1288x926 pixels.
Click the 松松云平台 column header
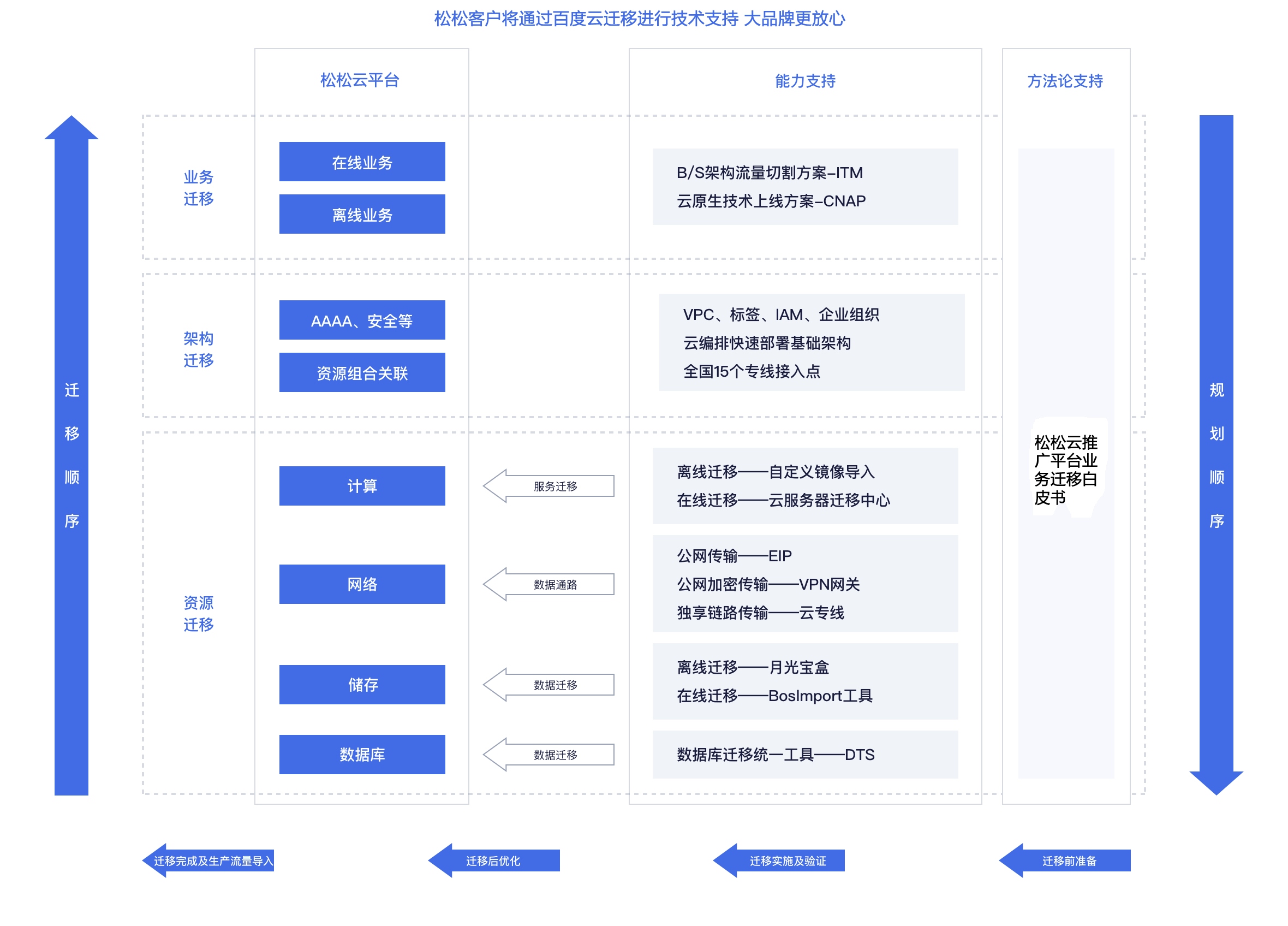[360, 80]
